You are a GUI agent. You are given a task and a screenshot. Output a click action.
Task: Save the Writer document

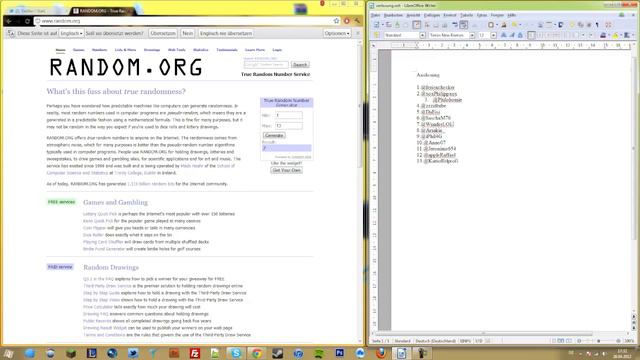tap(397, 25)
